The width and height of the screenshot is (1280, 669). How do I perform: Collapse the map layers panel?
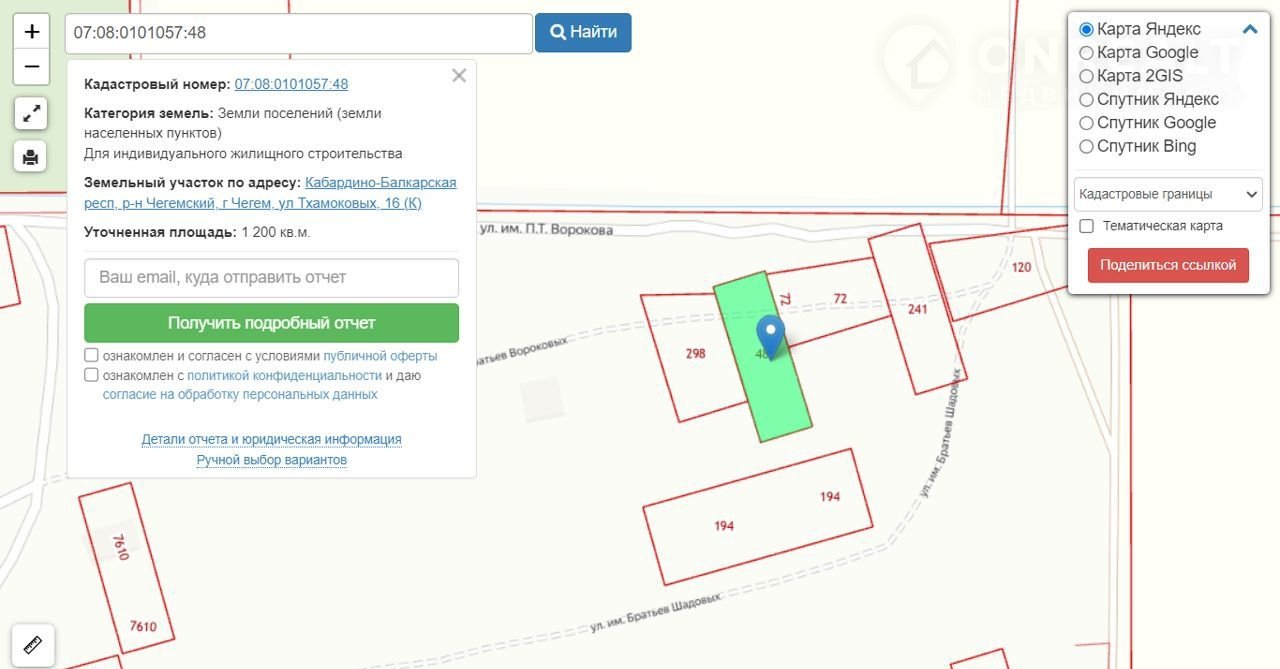[1250, 30]
